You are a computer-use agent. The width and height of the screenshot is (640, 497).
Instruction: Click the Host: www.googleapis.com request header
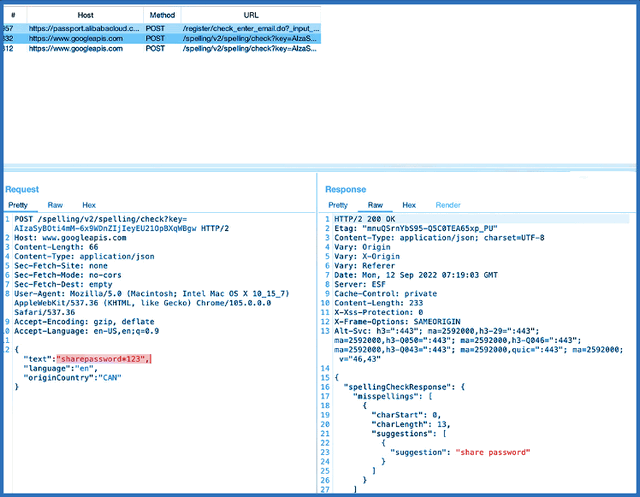[x=70, y=238]
